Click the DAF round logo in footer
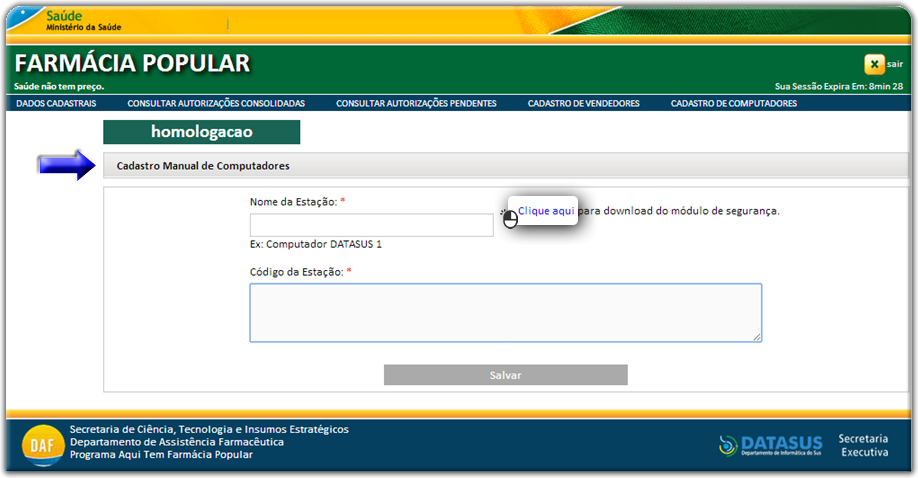 [x=43, y=445]
